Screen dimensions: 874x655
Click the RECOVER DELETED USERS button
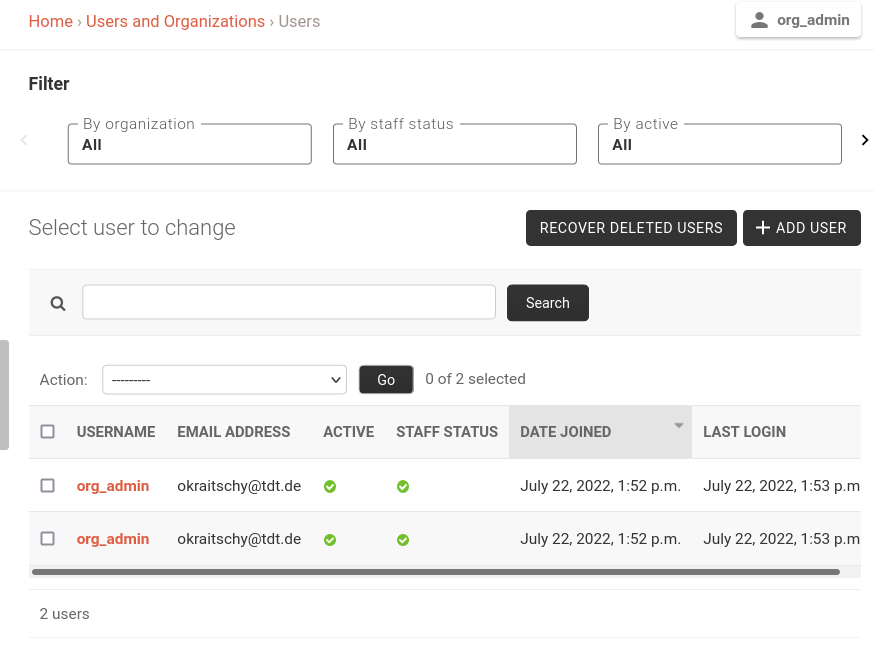(x=631, y=227)
